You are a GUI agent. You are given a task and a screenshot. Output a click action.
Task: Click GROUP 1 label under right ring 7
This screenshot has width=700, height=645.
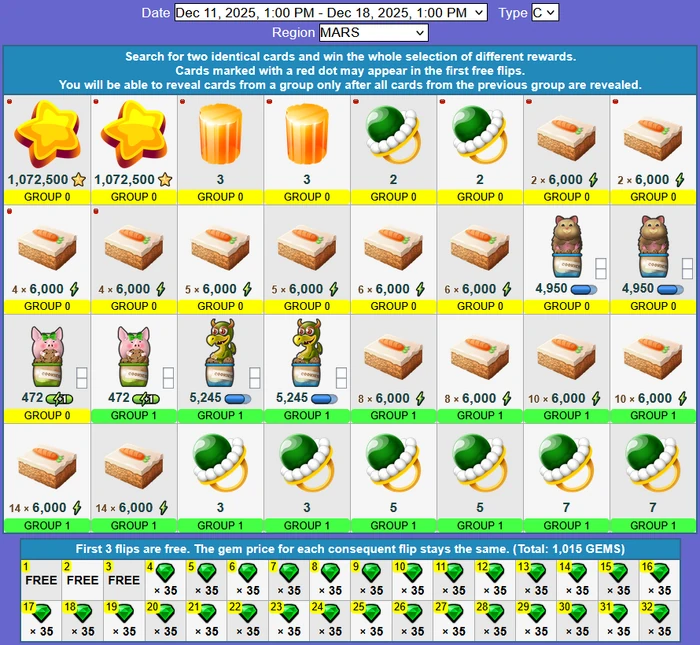(653, 525)
